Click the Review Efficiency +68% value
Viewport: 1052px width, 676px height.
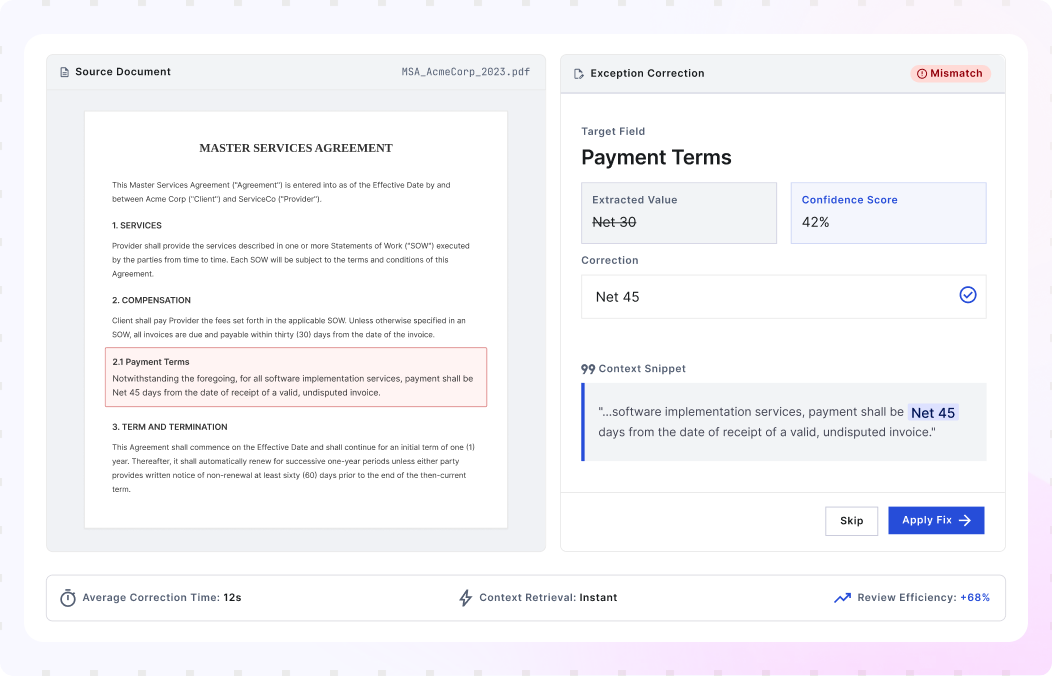coord(975,598)
